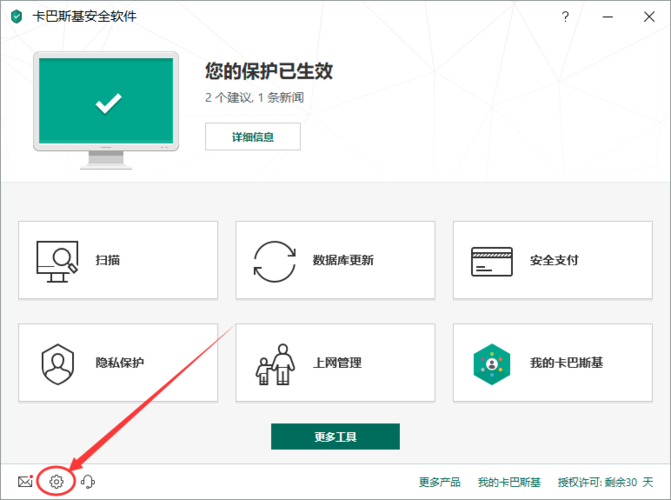Close the Kaspersky window
This screenshot has height=500, width=671.
(x=649, y=17)
